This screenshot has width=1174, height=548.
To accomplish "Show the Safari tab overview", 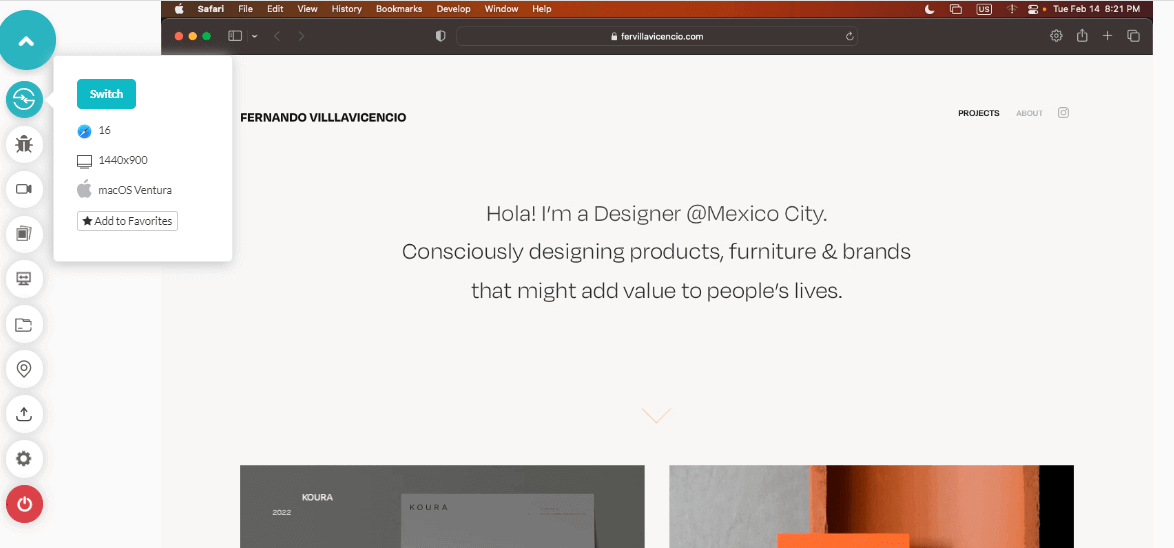I will pyautogui.click(x=1134, y=36).
